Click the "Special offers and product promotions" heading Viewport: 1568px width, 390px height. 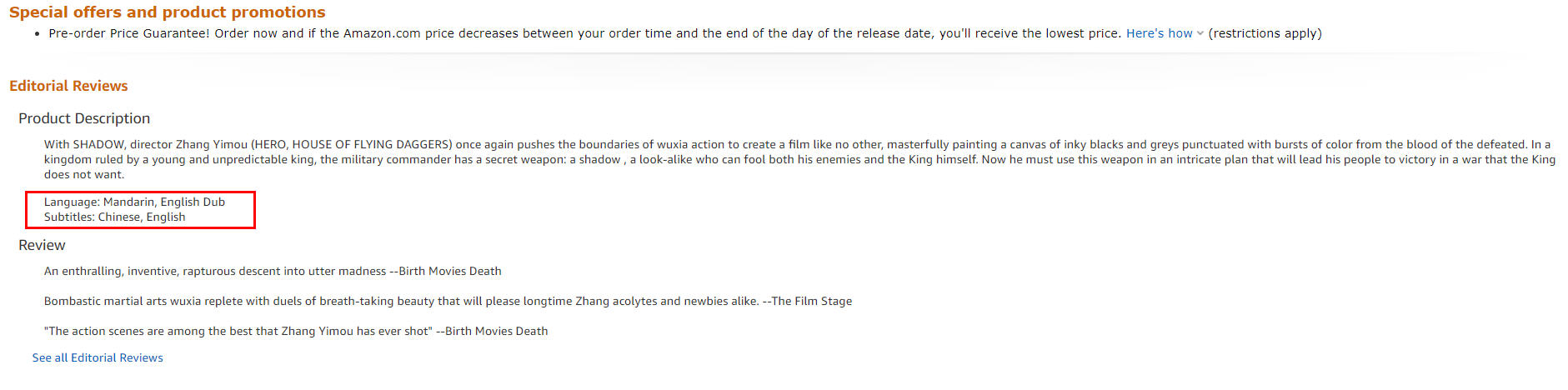(x=167, y=12)
